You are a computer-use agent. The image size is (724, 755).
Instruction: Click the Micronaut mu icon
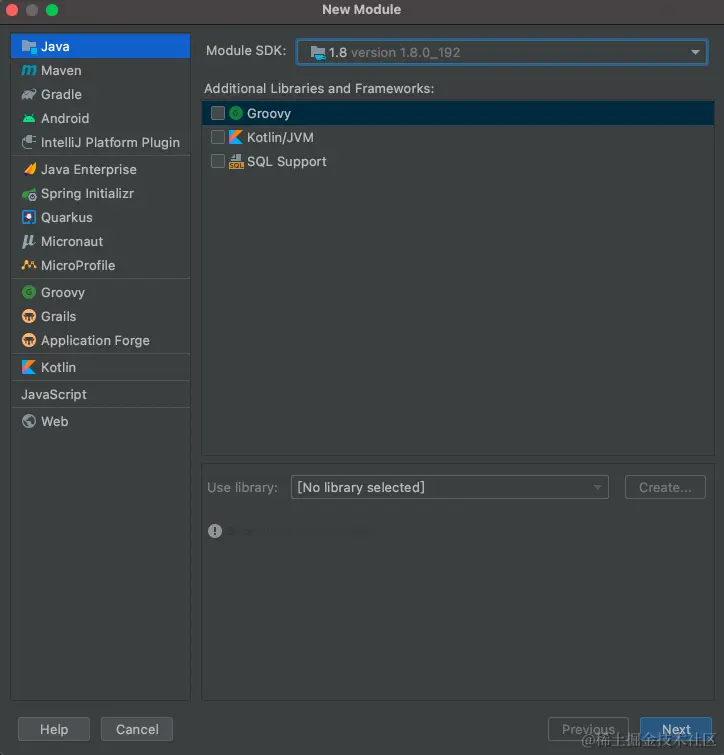click(x=29, y=241)
